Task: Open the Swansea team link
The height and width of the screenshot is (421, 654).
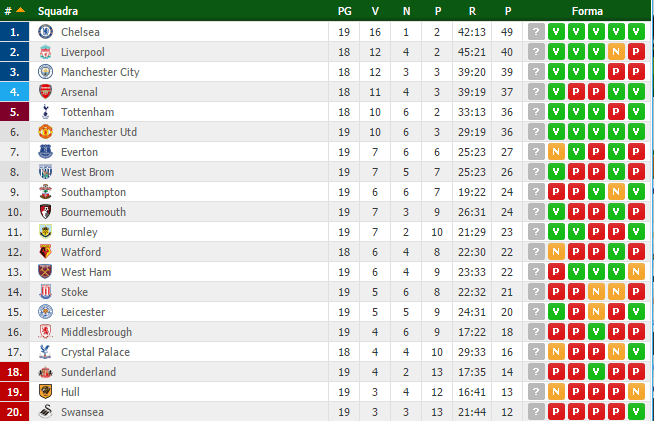Action: click(x=81, y=412)
